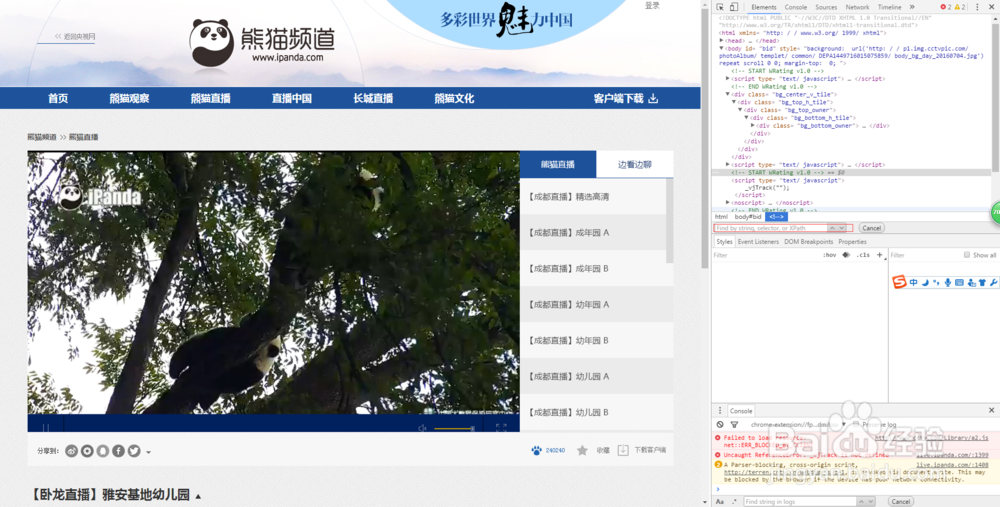Enter fullscreen mode on the video
Viewport: 1000px width, 507px height.
(501, 427)
